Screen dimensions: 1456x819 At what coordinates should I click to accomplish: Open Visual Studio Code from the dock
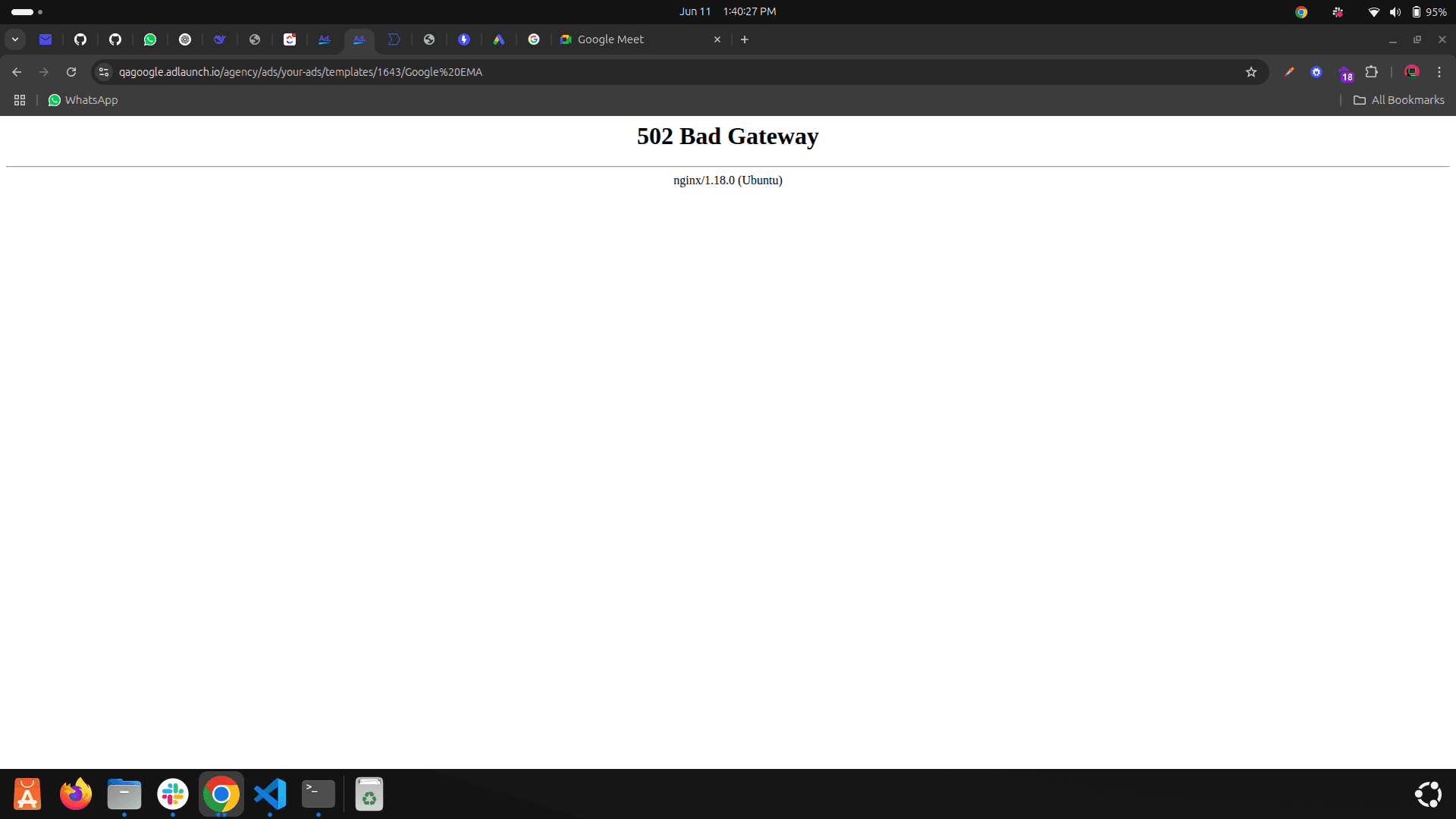click(x=270, y=794)
